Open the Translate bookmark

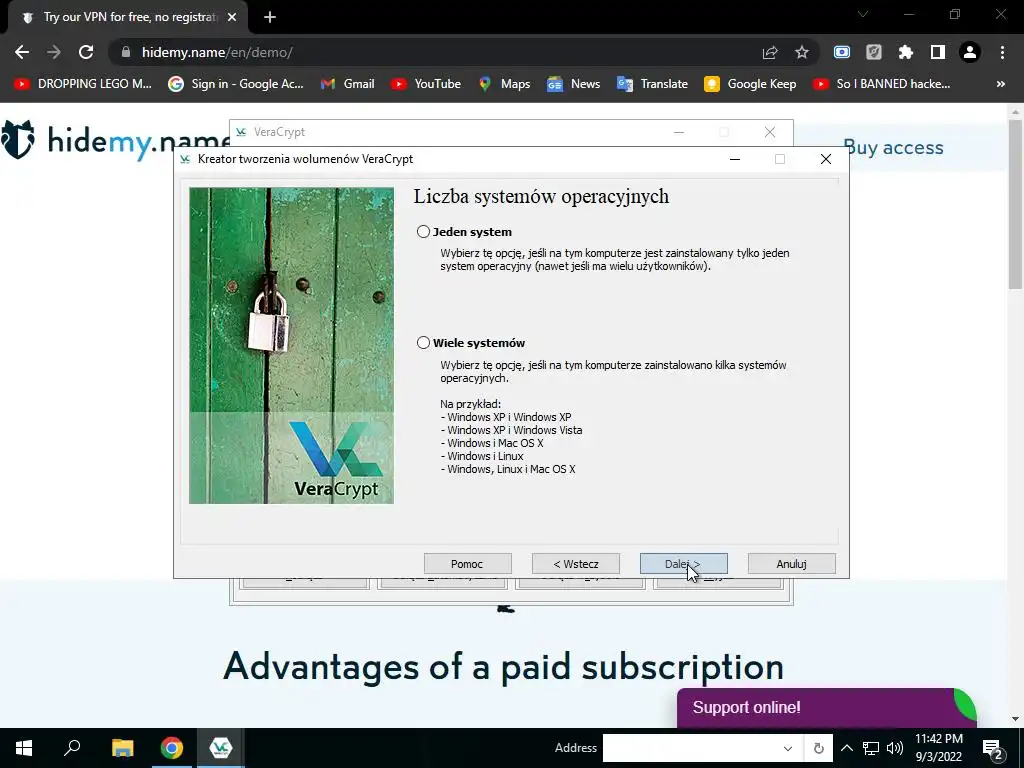click(x=652, y=84)
